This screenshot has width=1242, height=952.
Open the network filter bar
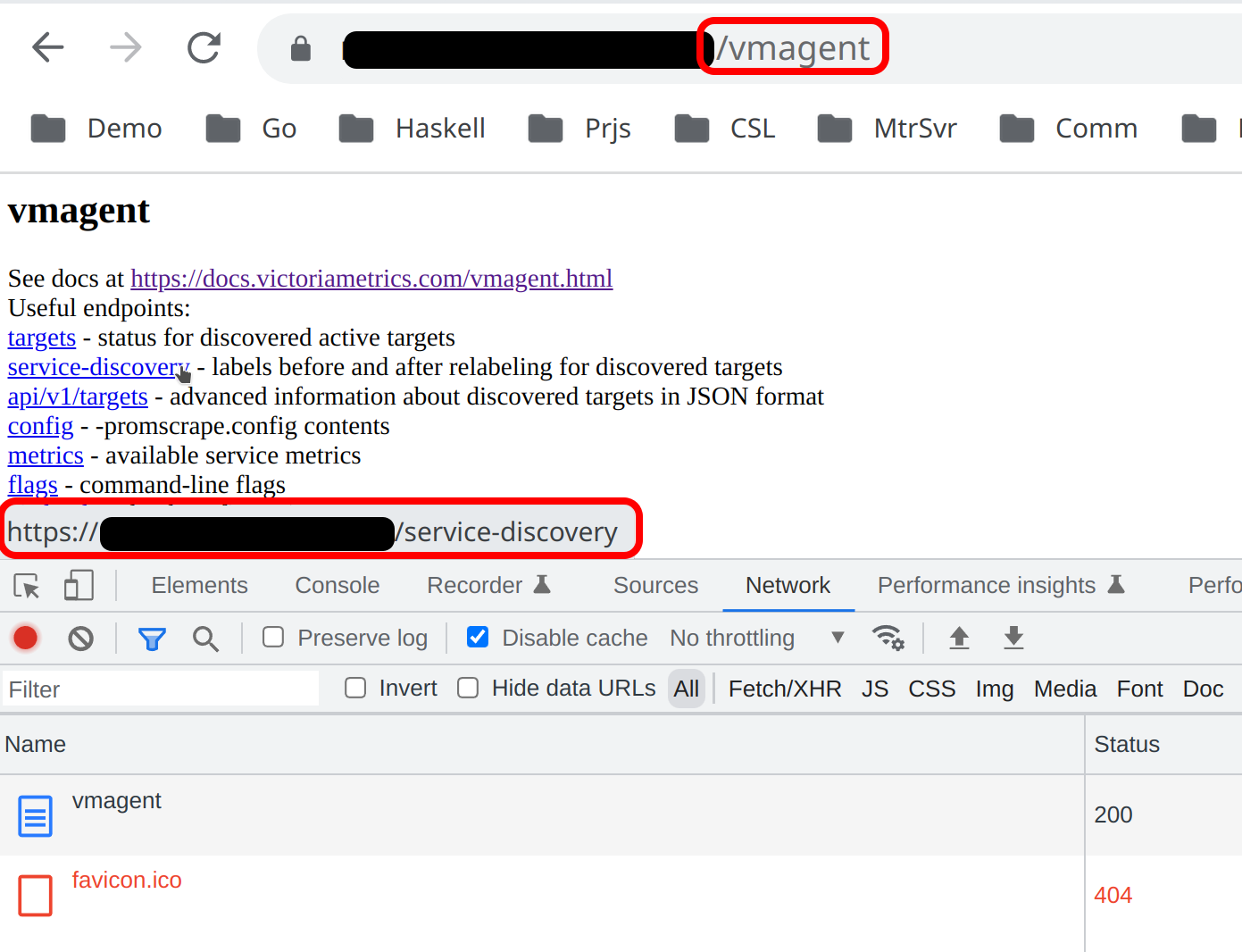coord(152,638)
